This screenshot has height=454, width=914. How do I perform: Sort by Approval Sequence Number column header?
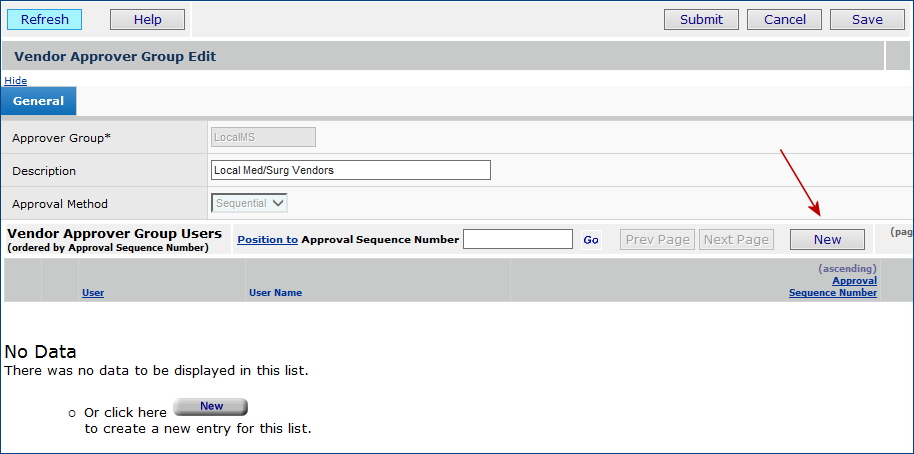point(833,287)
